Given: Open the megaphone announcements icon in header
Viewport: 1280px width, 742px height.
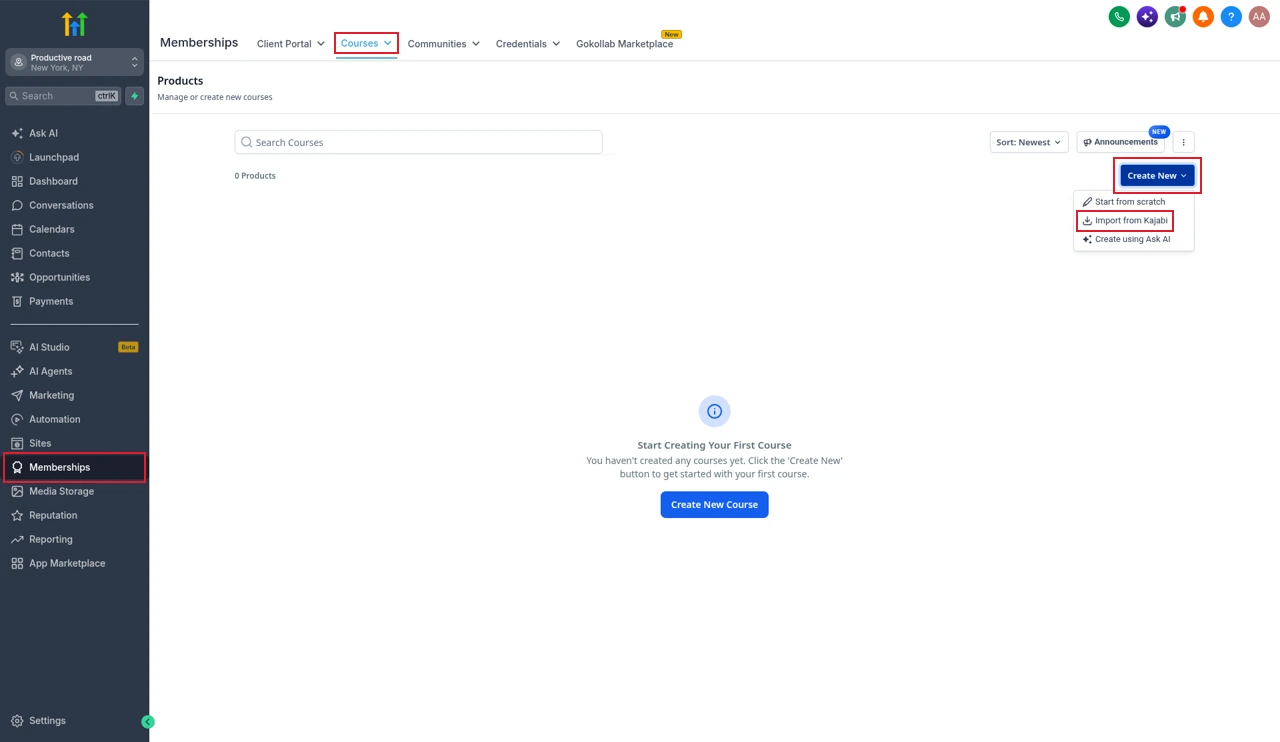Looking at the screenshot, I should (x=1175, y=17).
